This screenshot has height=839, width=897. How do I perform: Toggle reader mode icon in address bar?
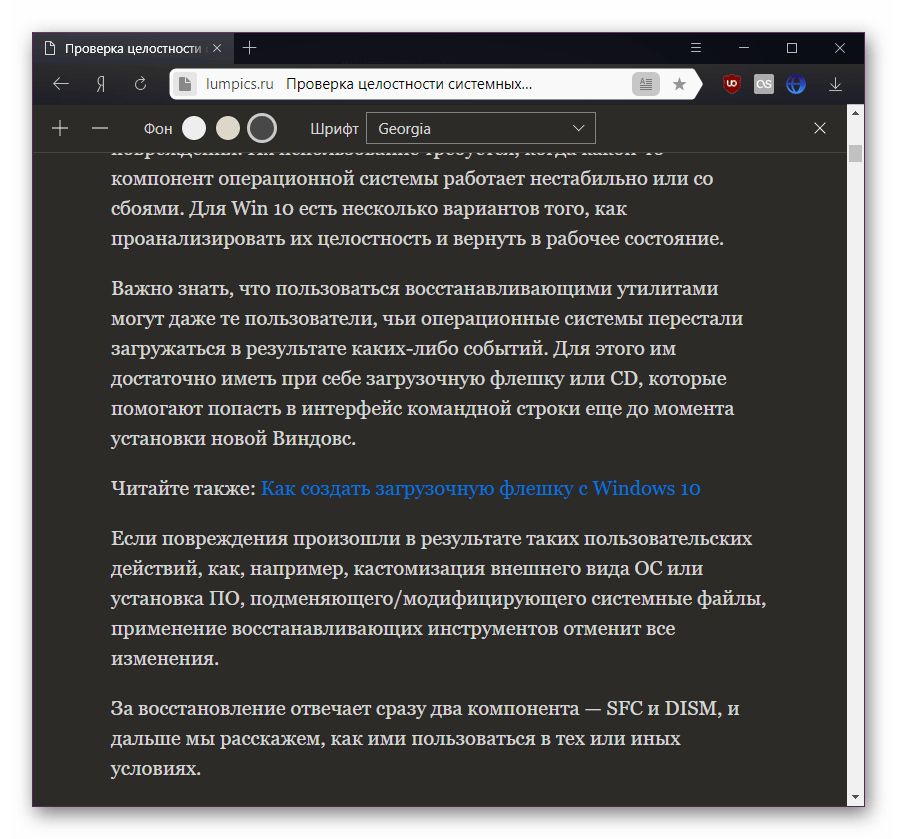[x=646, y=85]
